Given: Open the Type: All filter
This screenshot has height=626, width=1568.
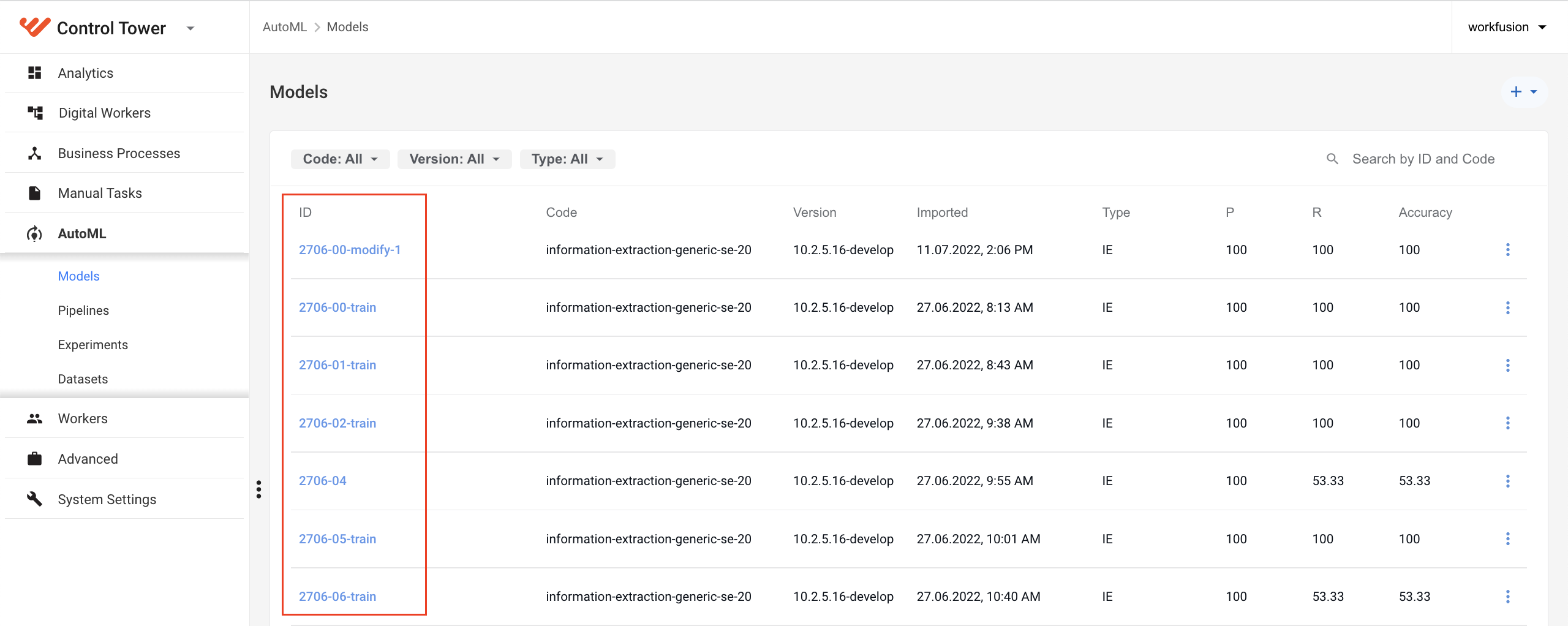Looking at the screenshot, I should tap(567, 159).
